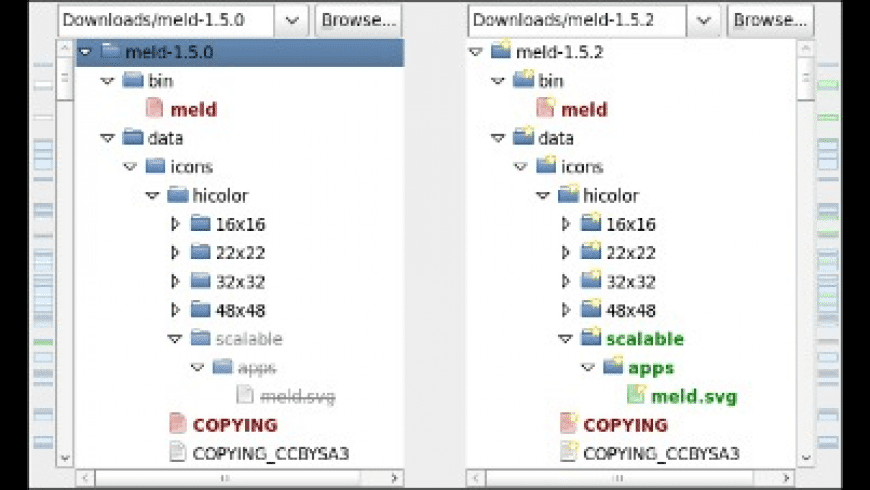Click the bin folder icon in left pane
The width and height of the screenshot is (870, 490).
point(133,80)
